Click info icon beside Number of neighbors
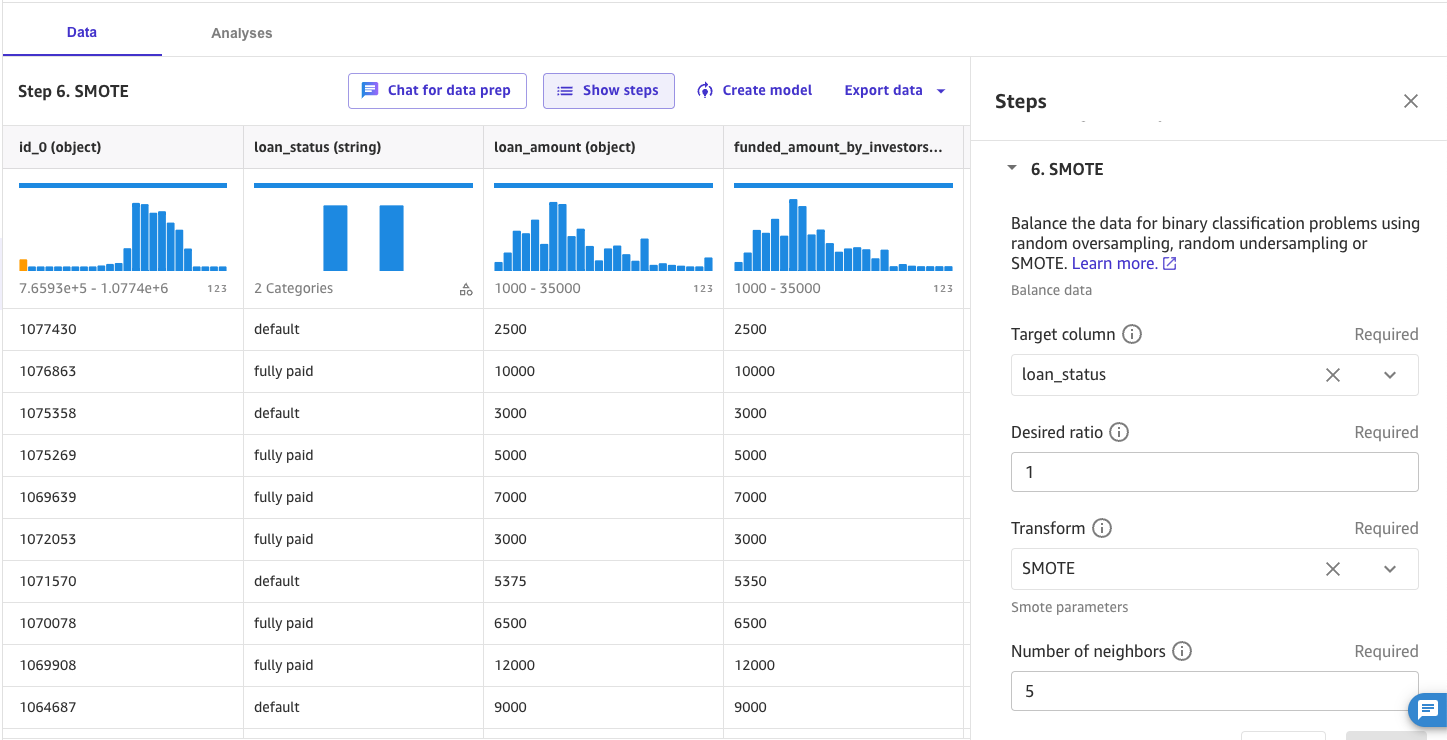The image size is (1447, 740). 1182,652
